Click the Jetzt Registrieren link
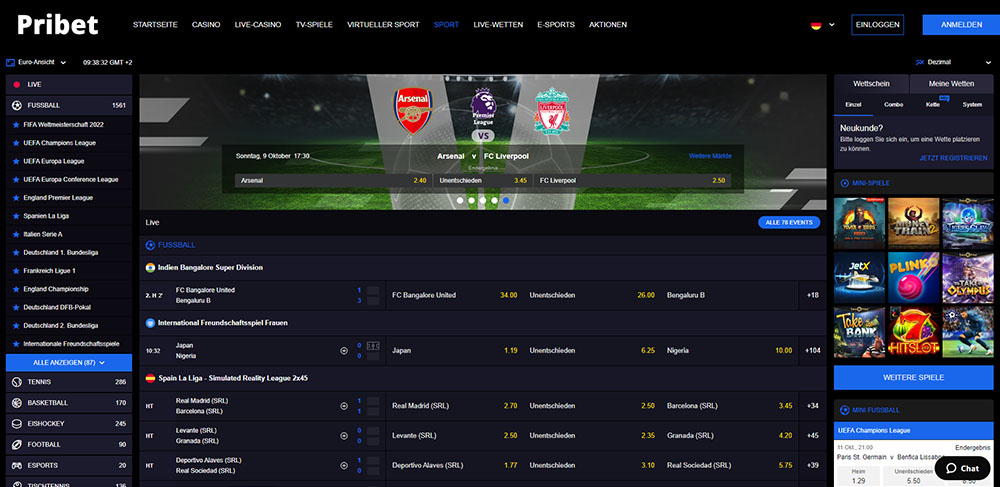 [953, 157]
